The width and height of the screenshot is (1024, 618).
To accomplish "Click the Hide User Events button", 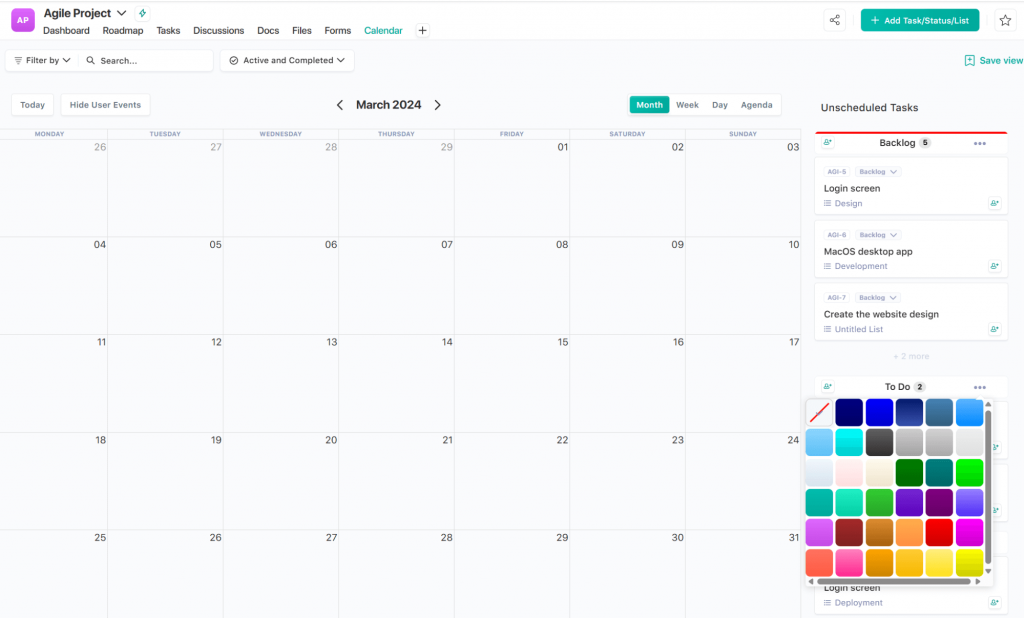I will [105, 105].
